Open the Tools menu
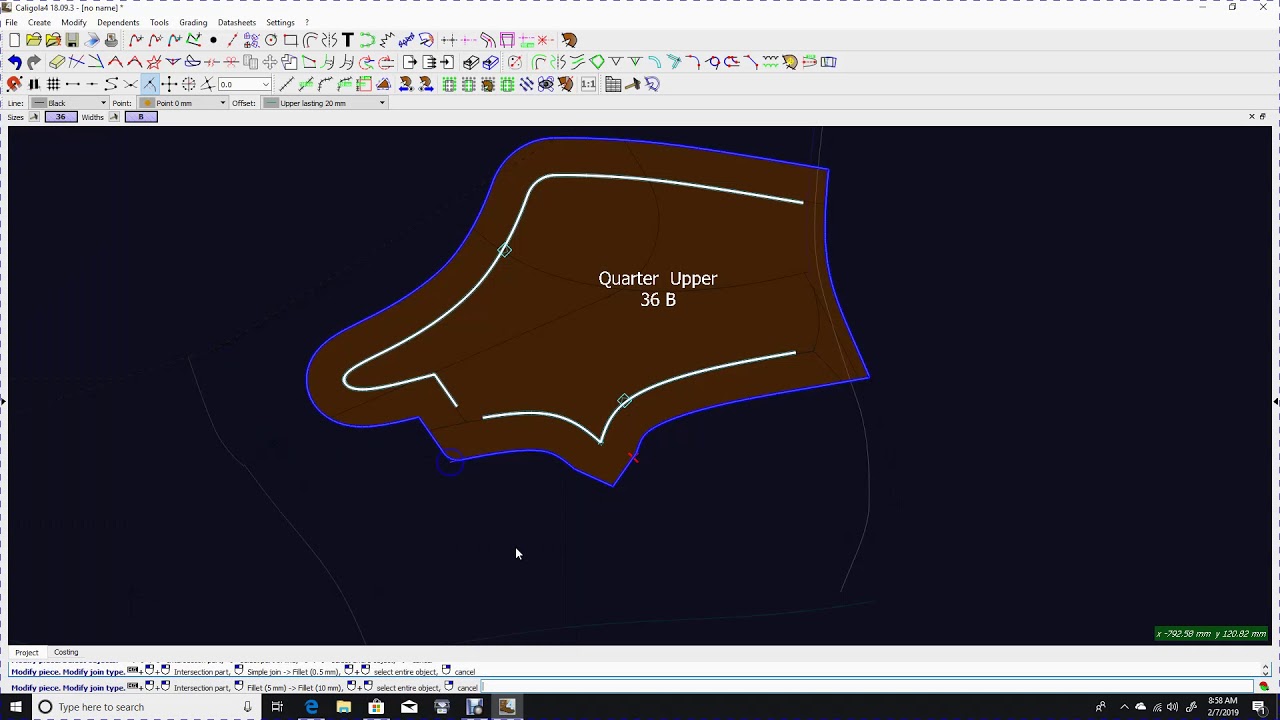The width and height of the screenshot is (1280, 720). click(159, 22)
